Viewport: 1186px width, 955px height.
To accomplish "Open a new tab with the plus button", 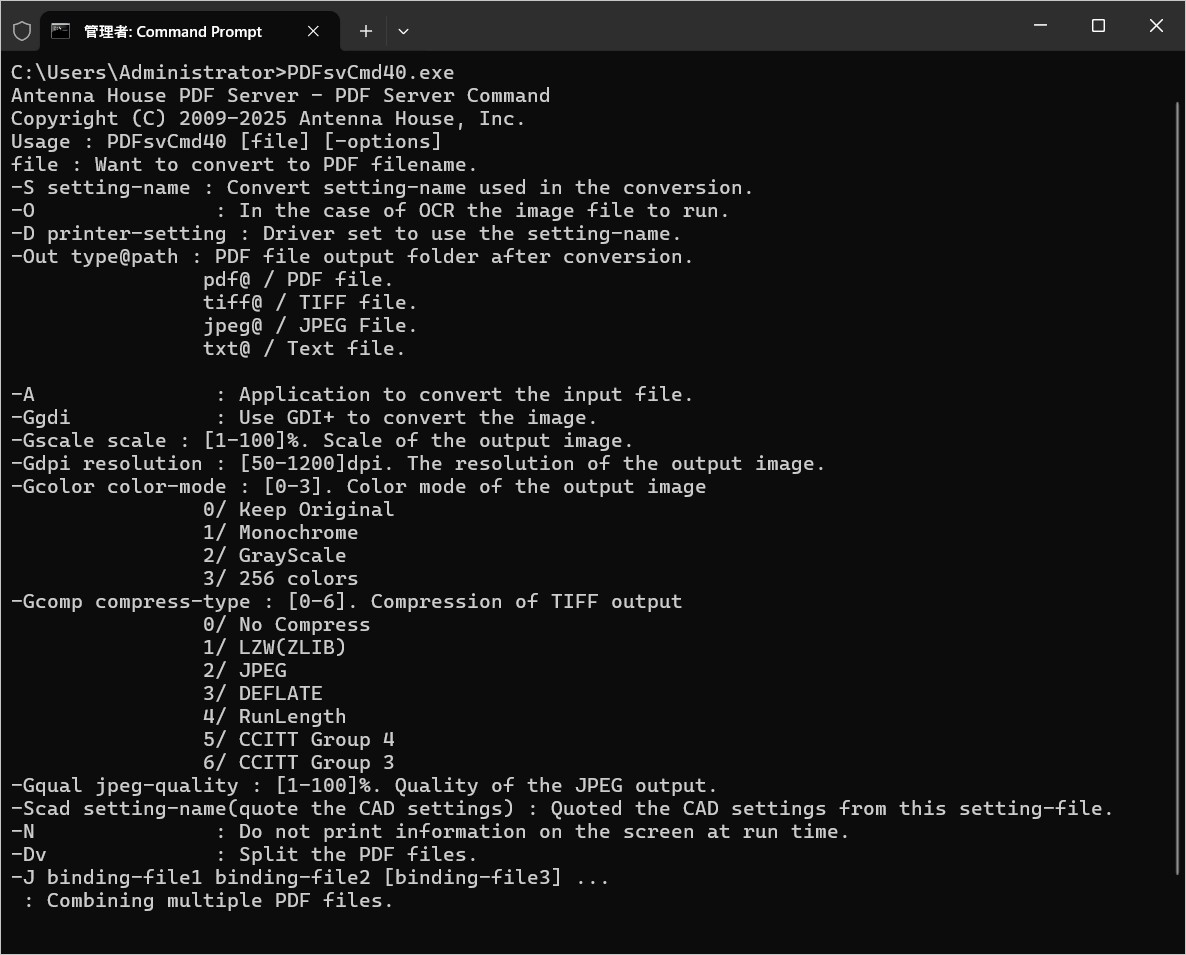I will point(366,31).
